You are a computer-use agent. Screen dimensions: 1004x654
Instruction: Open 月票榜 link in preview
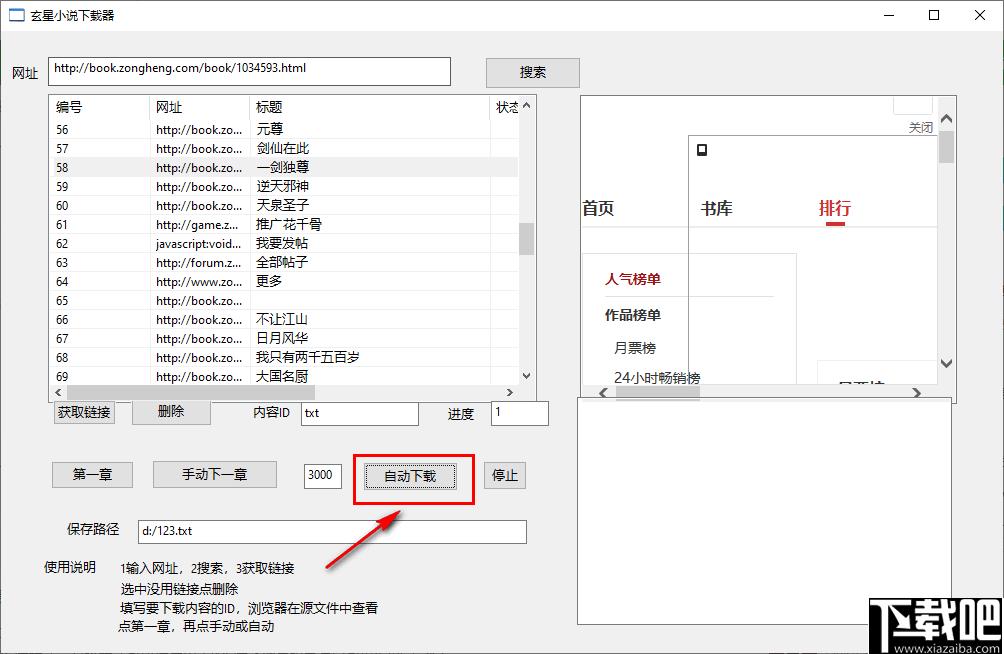pos(635,348)
